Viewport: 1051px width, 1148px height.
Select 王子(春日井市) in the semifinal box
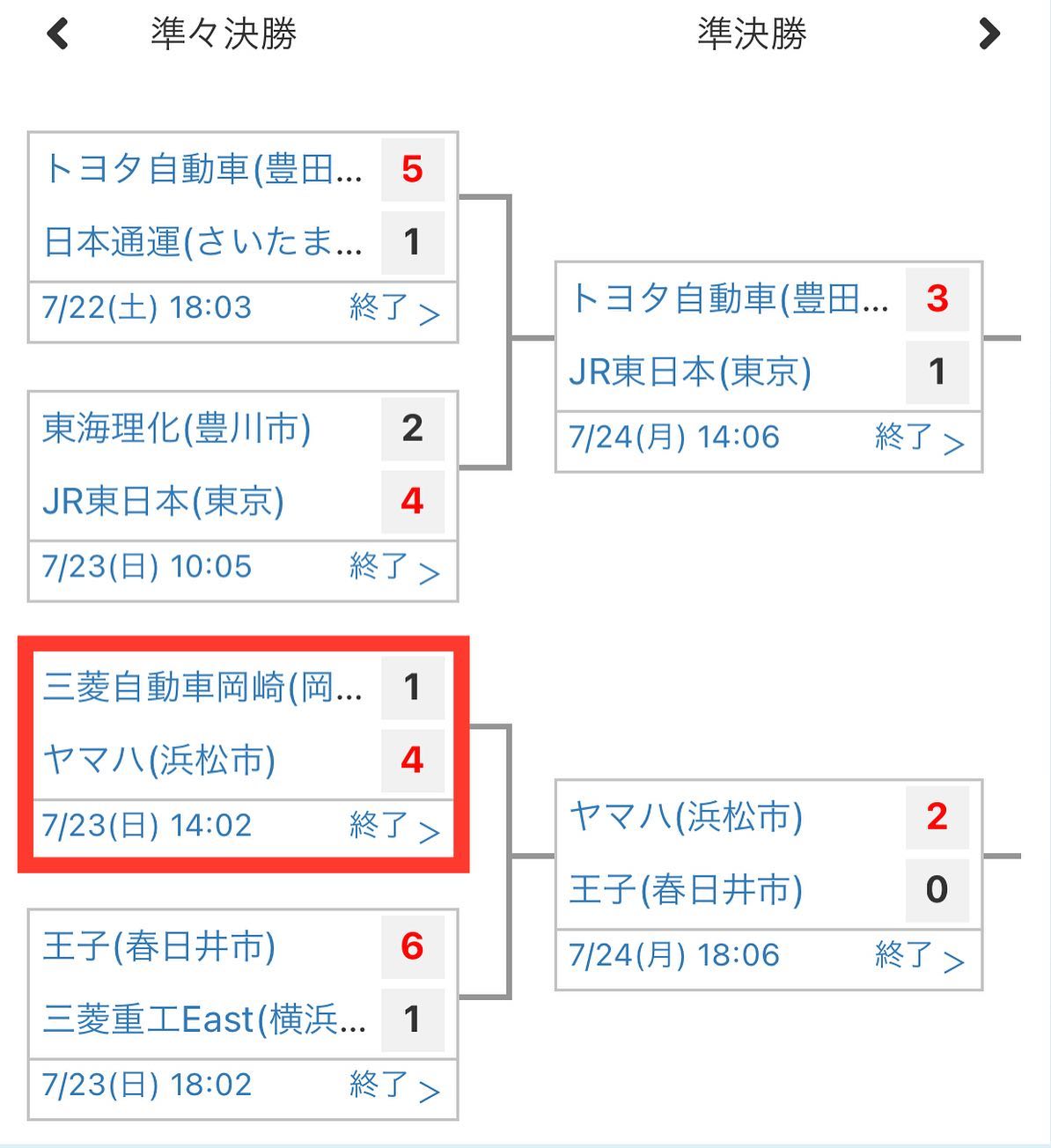click(x=686, y=890)
